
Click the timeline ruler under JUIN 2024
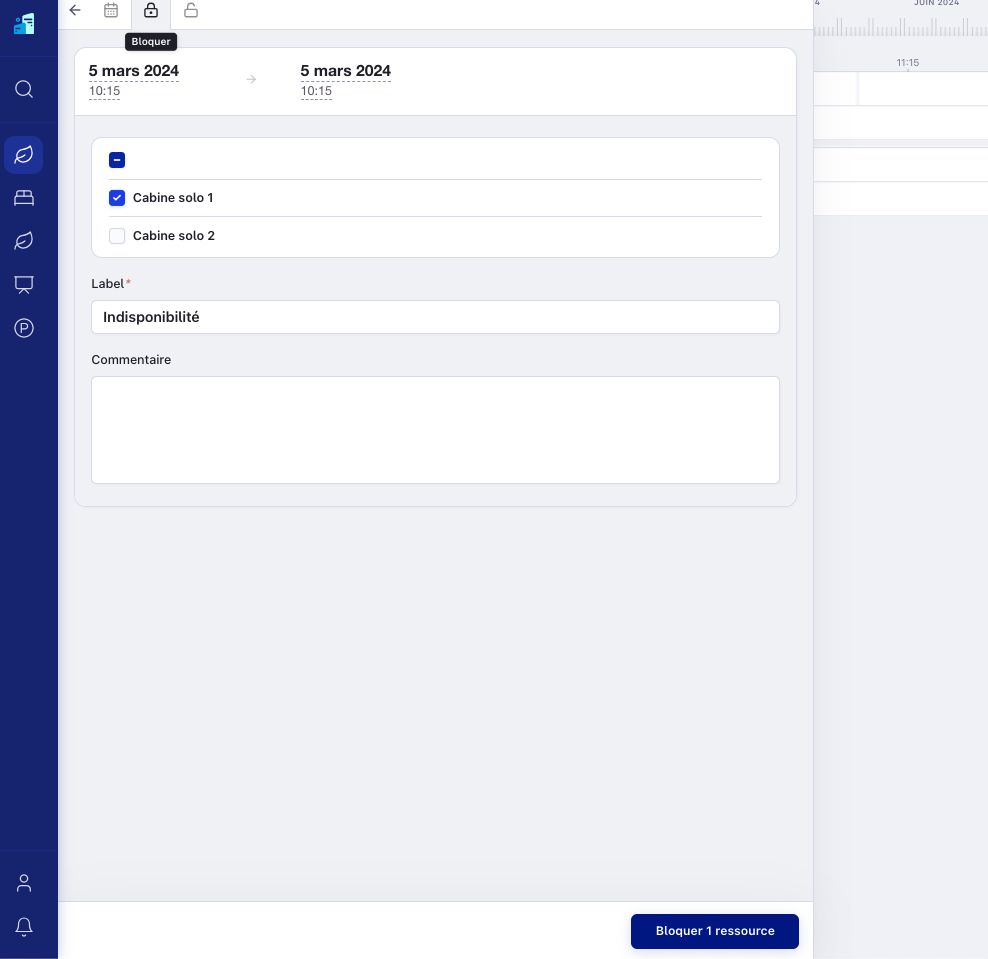pos(900,27)
